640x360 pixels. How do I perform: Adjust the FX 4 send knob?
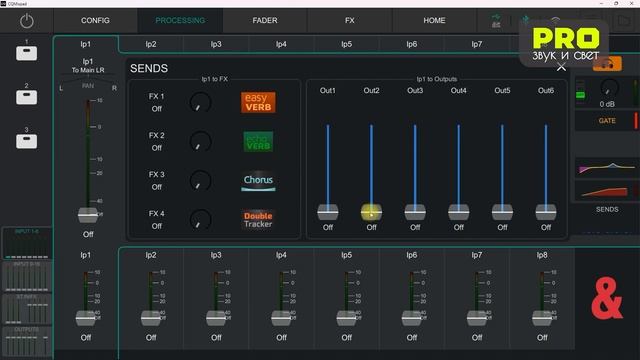pyautogui.click(x=200, y=220)
